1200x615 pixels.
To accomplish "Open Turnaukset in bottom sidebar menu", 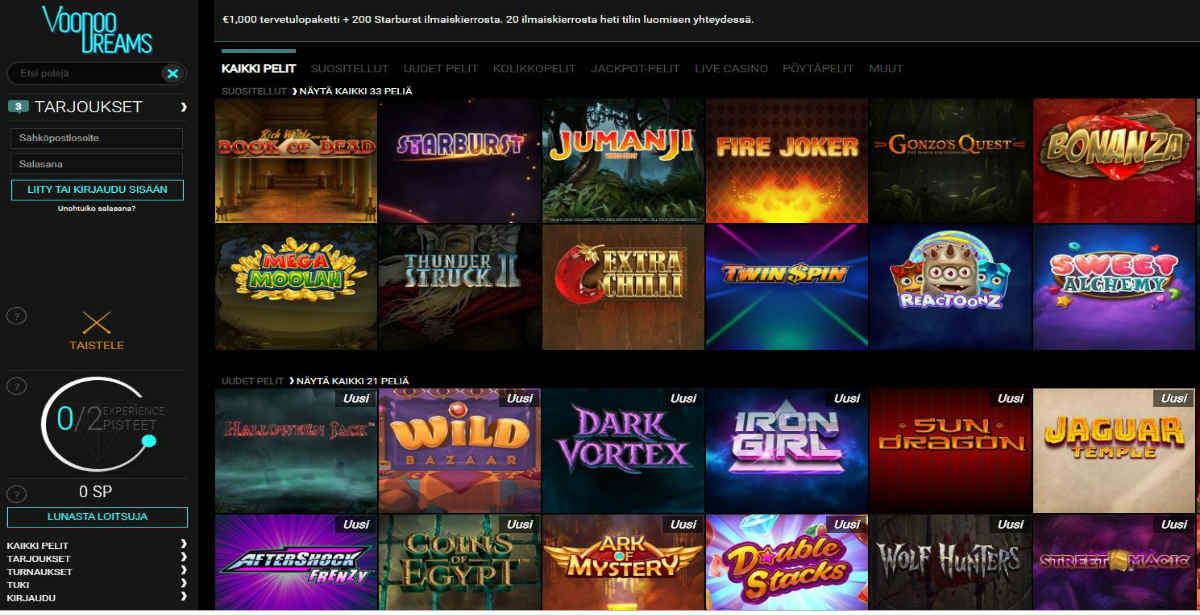I will 39,571.
